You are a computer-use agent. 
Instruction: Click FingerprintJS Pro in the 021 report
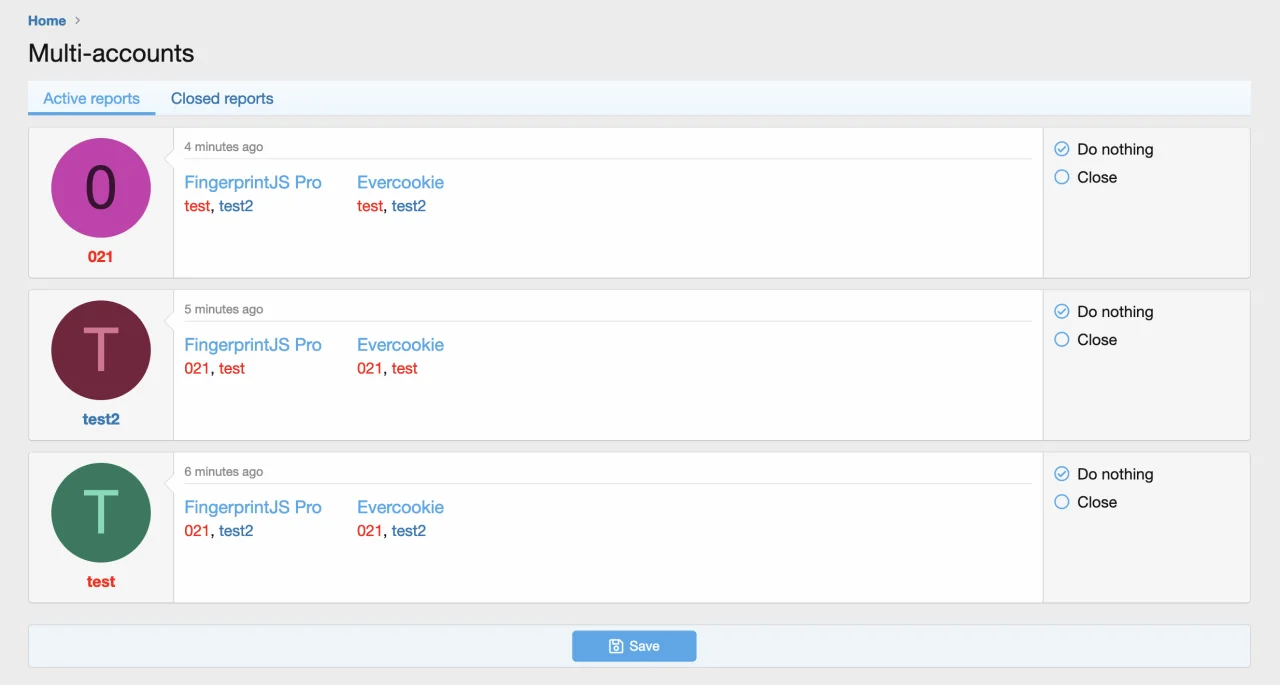click(253, 183)
